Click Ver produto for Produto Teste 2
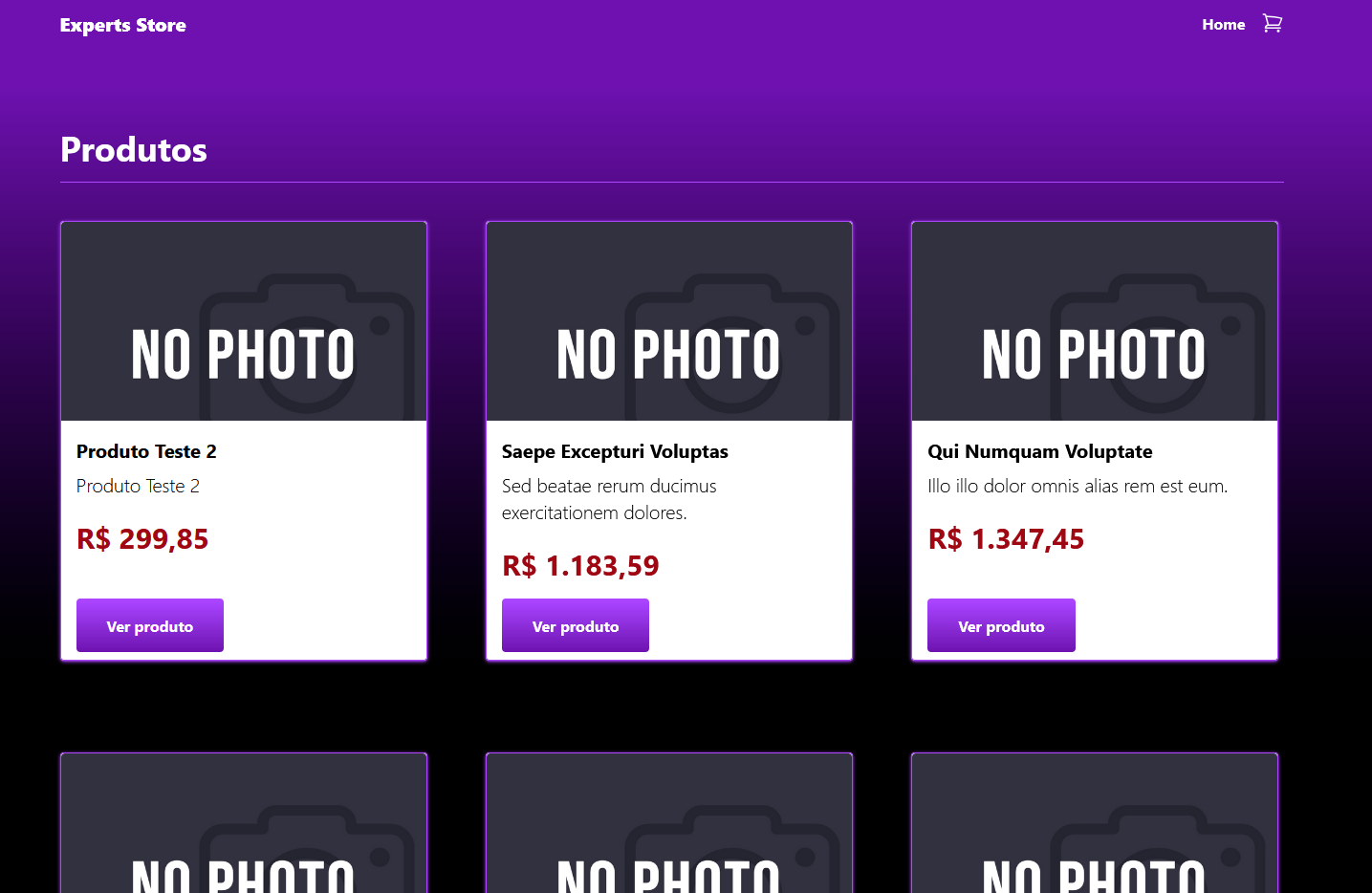 150,626
